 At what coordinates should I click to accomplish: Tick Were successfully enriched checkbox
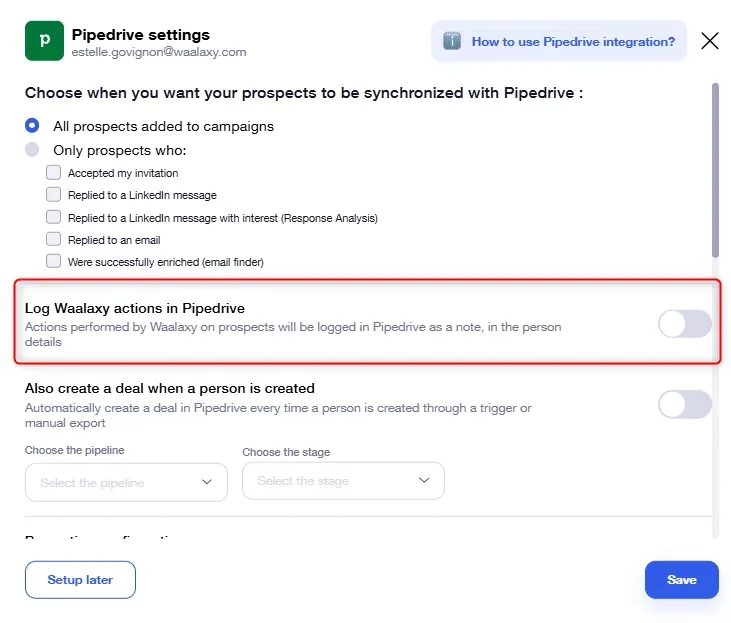coord(54,261)
